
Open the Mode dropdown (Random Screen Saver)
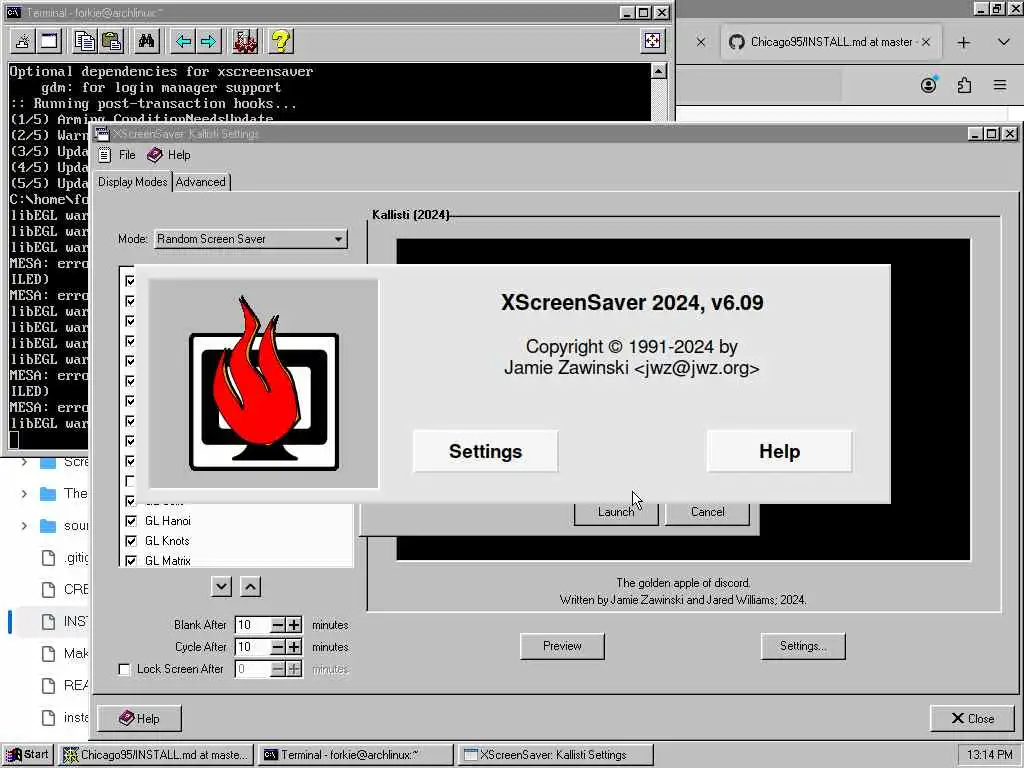pos(251,239)
